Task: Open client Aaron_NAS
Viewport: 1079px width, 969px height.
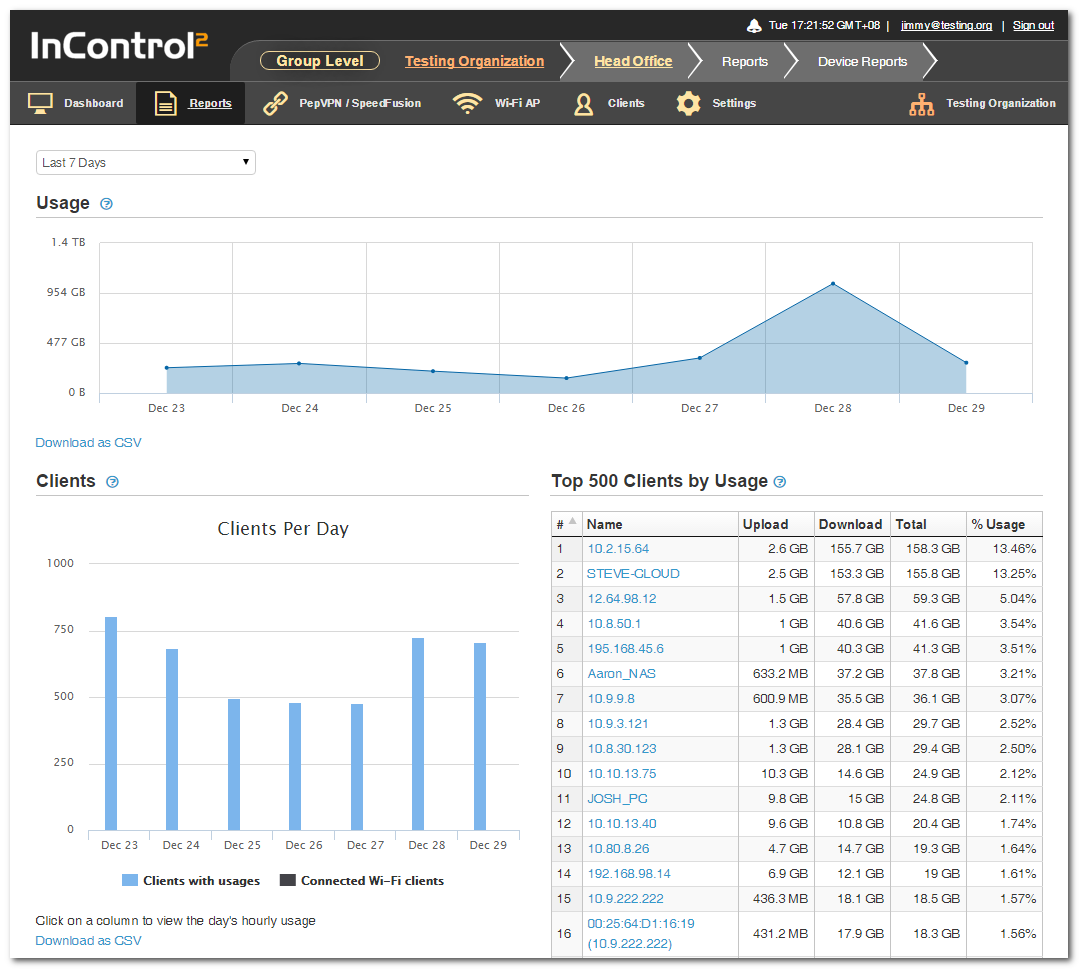Action: pos(621,674)
